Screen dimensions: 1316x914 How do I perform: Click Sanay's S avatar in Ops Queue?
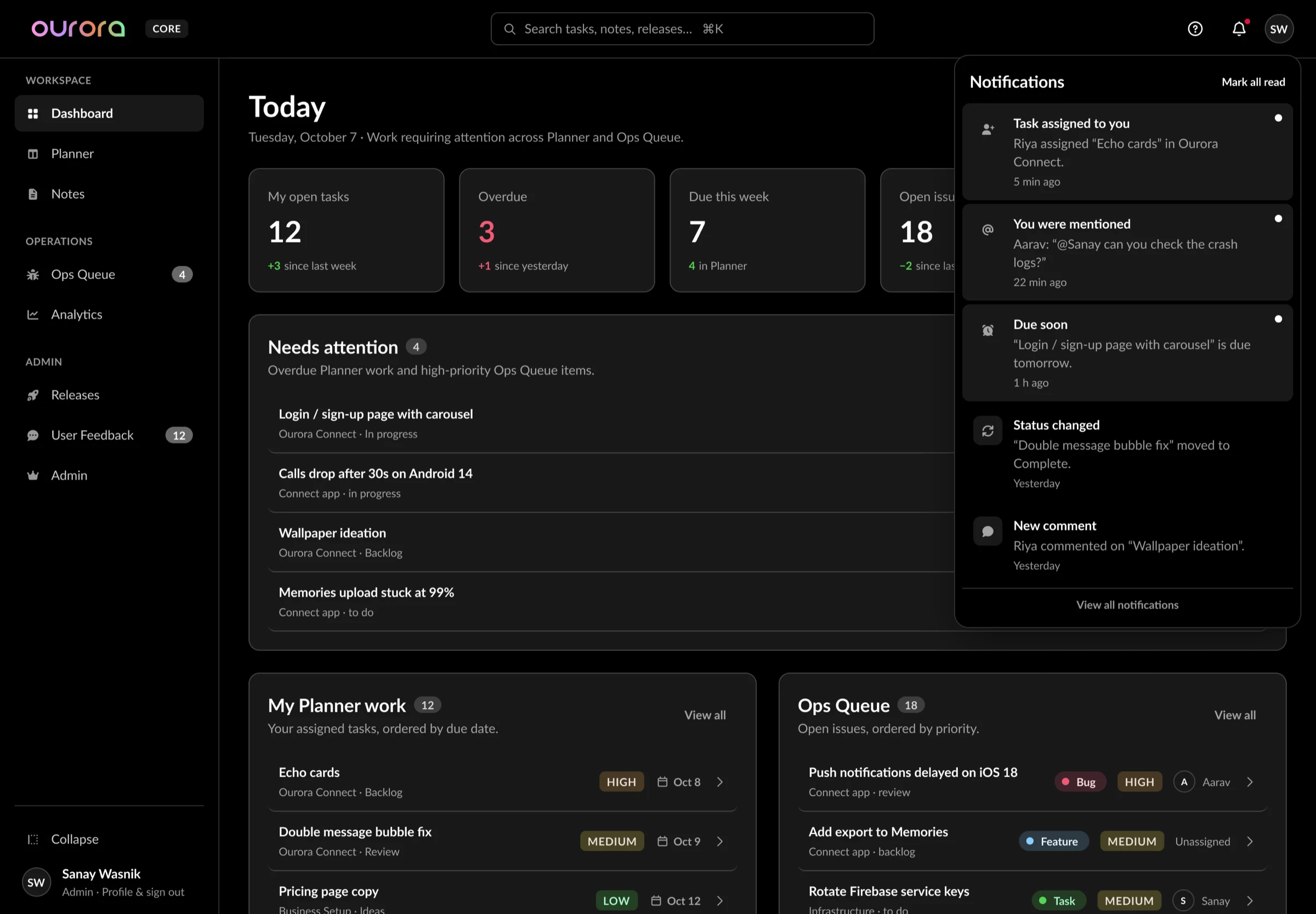pyautogui.click(x=1183, y=901)
